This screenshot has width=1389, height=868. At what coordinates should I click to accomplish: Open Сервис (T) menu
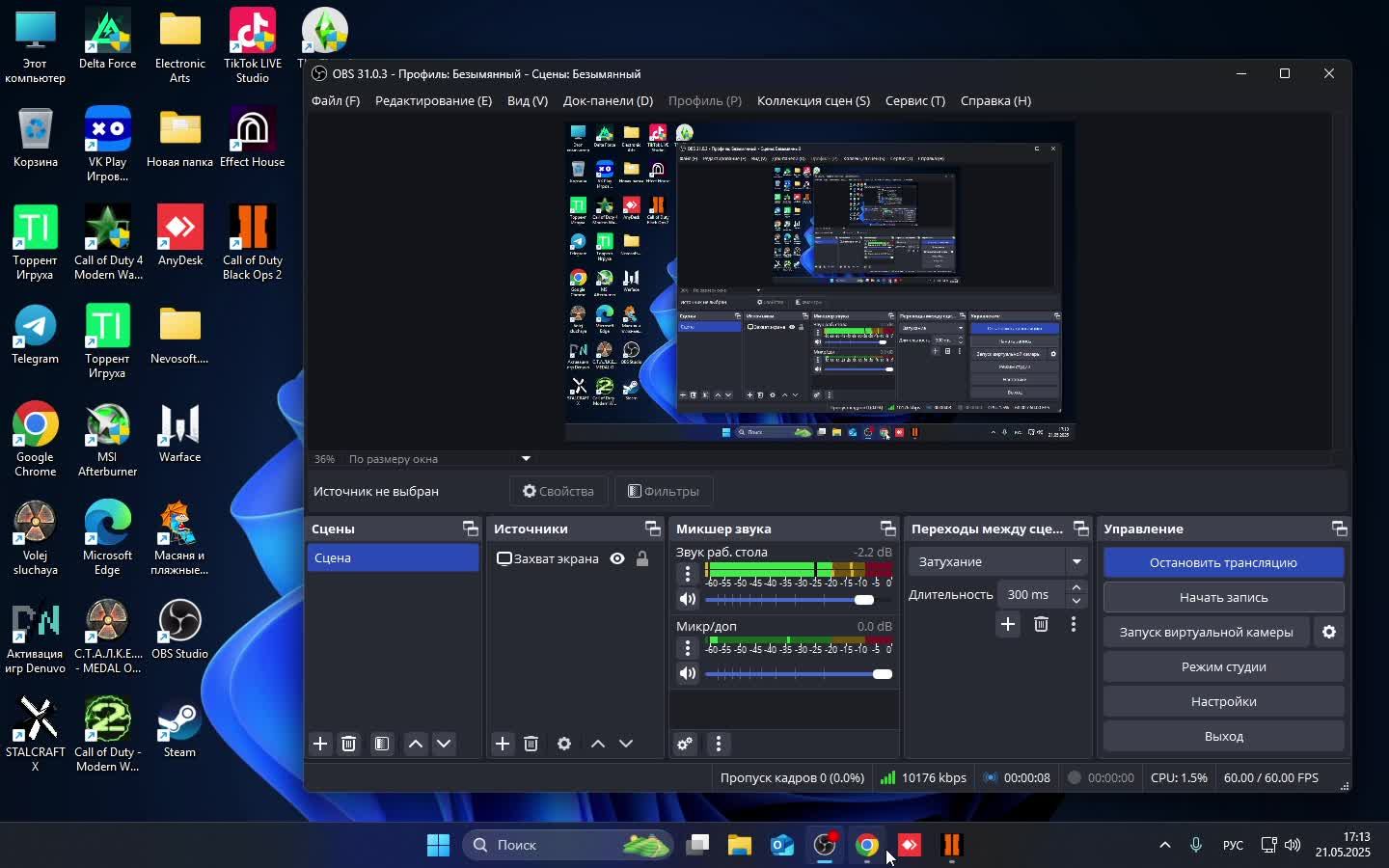tap(915, 100)
